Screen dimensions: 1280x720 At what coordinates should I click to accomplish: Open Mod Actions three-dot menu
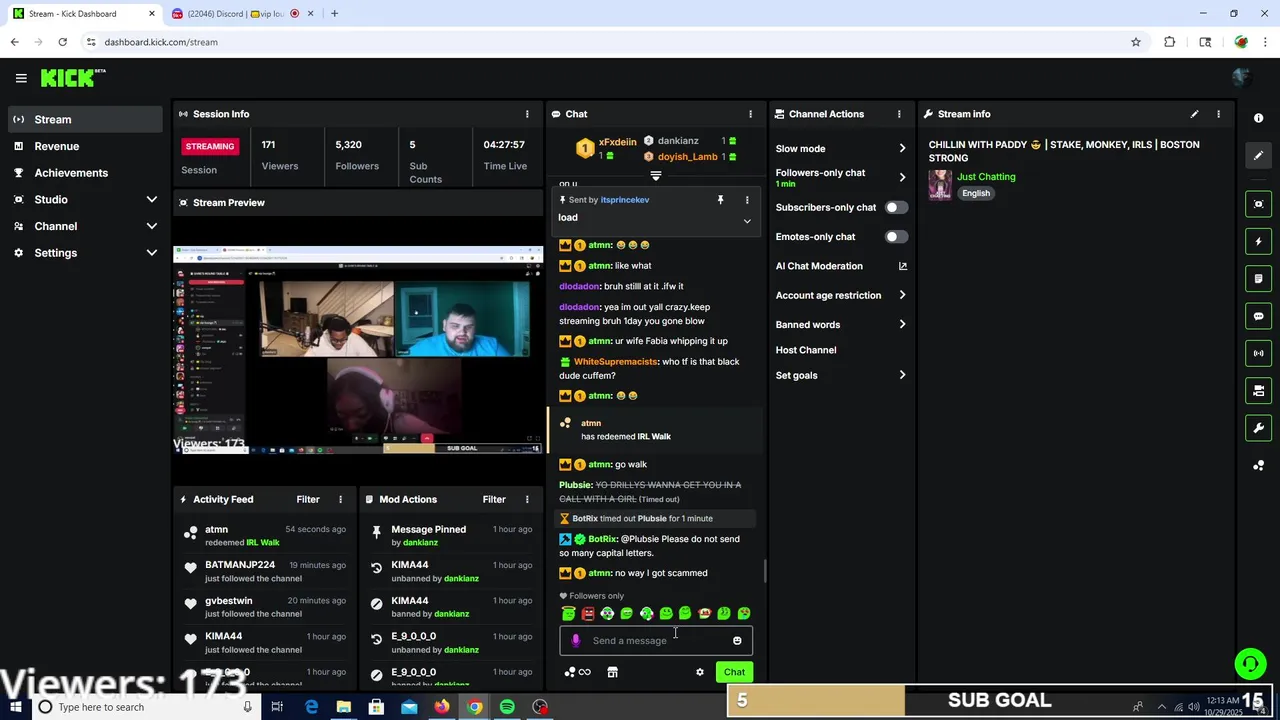click(x=527, y=499)
